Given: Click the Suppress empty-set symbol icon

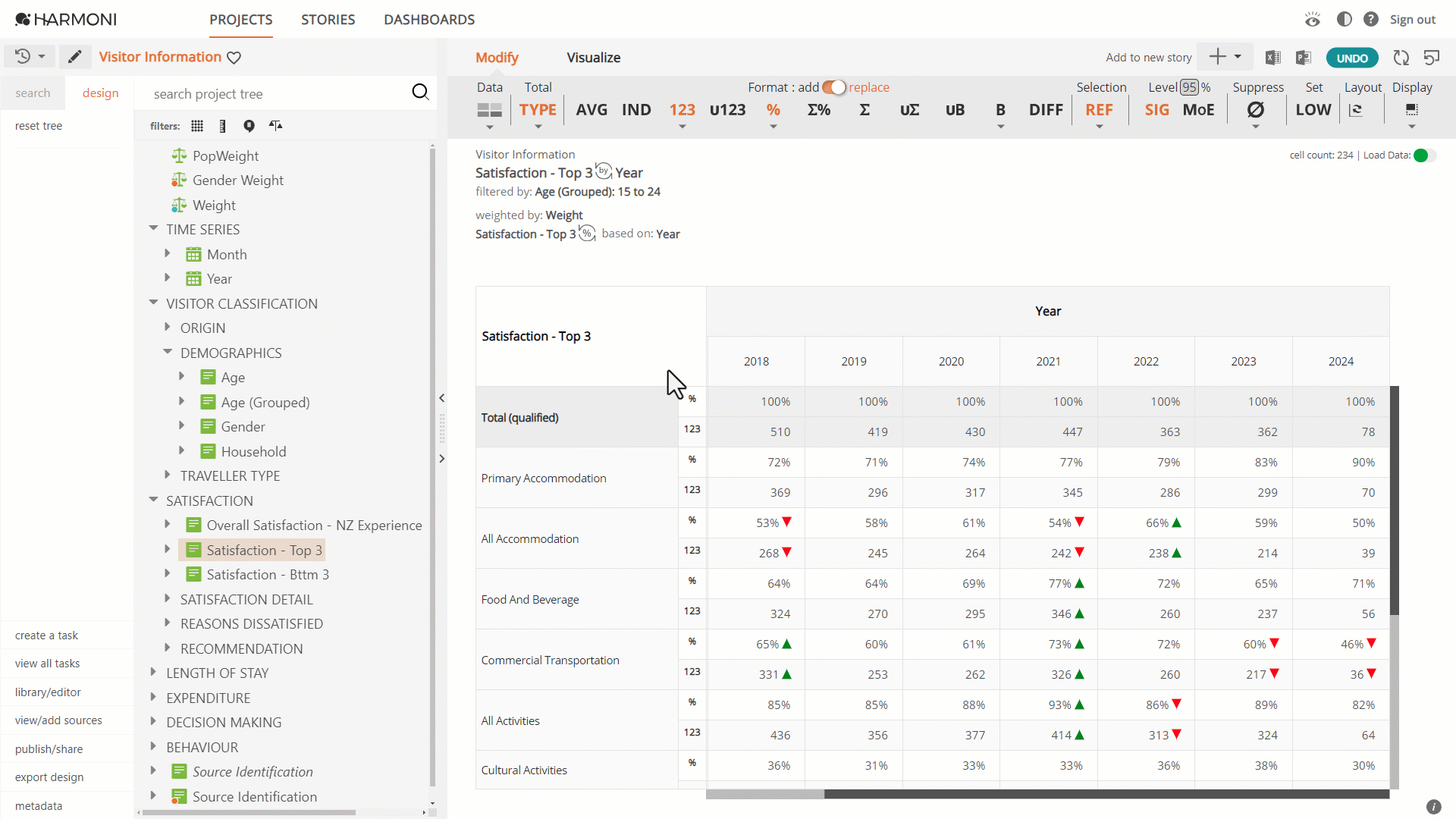Looking at the screenshot, I should coord(1256,110).
